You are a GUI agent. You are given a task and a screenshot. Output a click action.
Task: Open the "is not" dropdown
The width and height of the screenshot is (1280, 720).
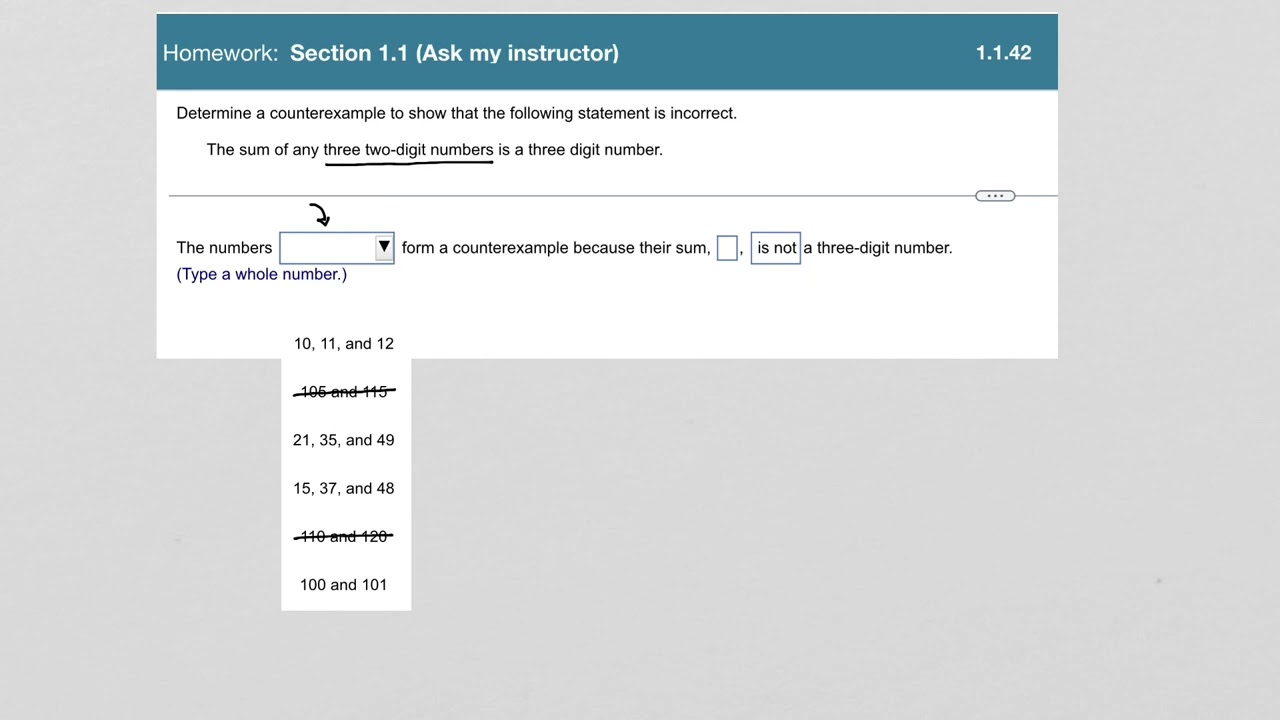(776, 248)
